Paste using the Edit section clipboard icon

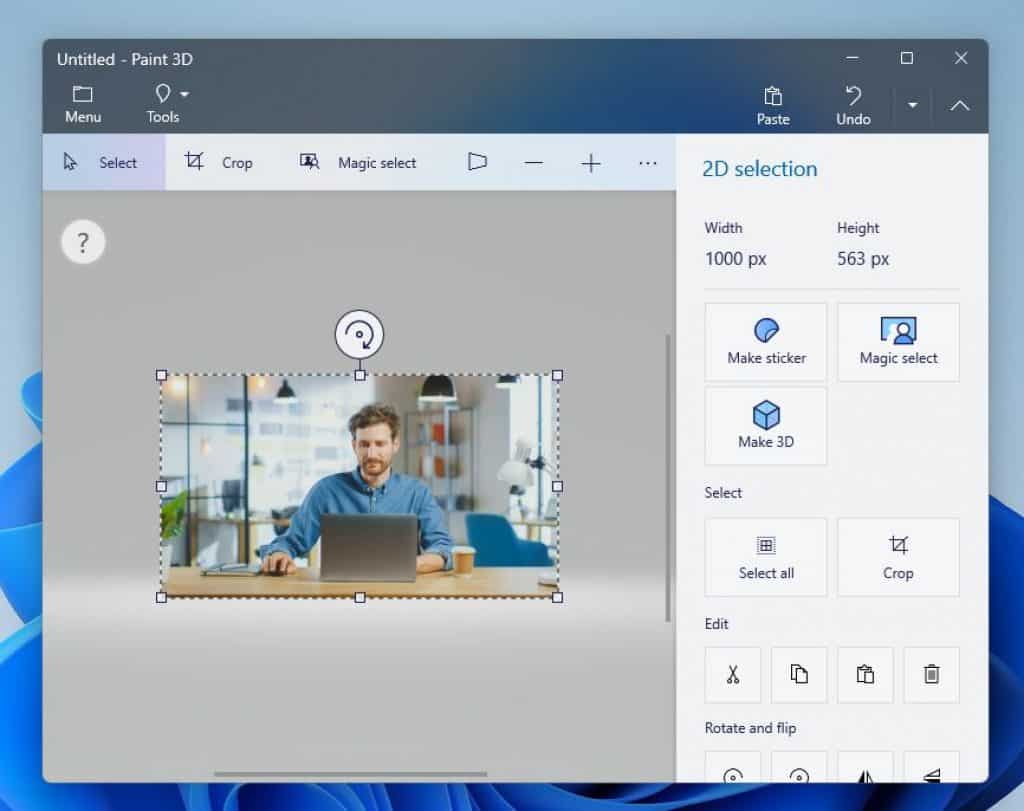click(865, 675)
